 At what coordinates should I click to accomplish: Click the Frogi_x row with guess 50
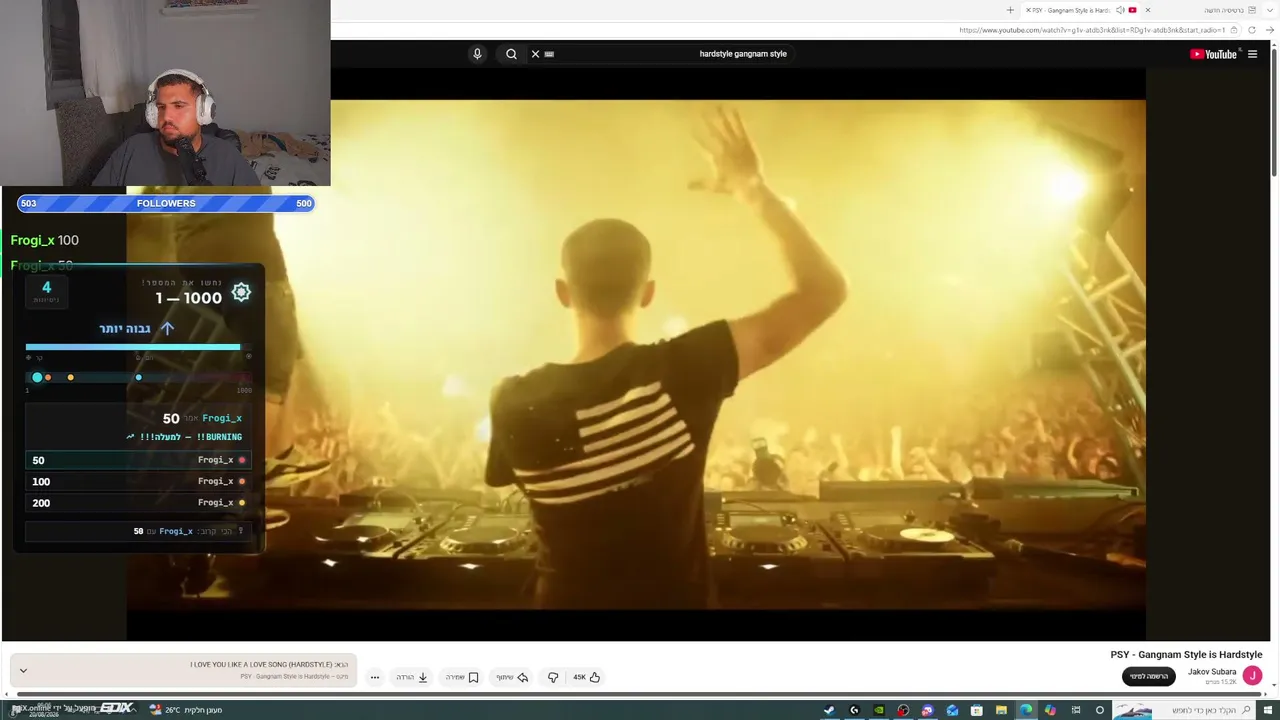138,460
